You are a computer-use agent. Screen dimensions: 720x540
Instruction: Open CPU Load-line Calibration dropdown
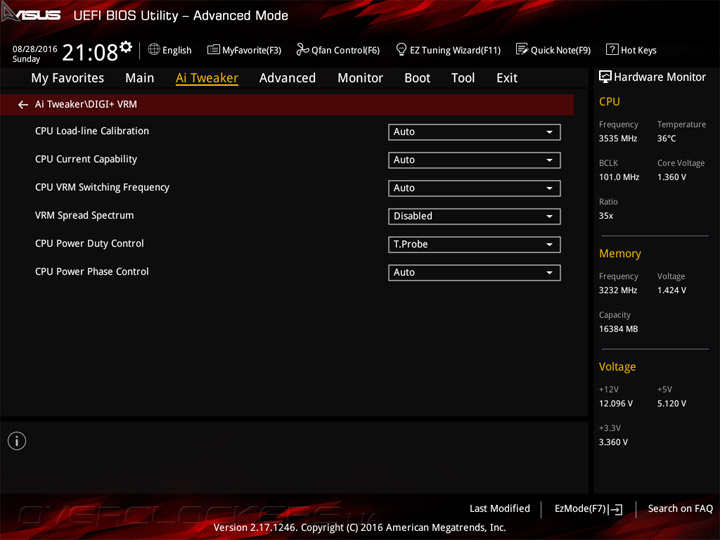tap(474, 132)
